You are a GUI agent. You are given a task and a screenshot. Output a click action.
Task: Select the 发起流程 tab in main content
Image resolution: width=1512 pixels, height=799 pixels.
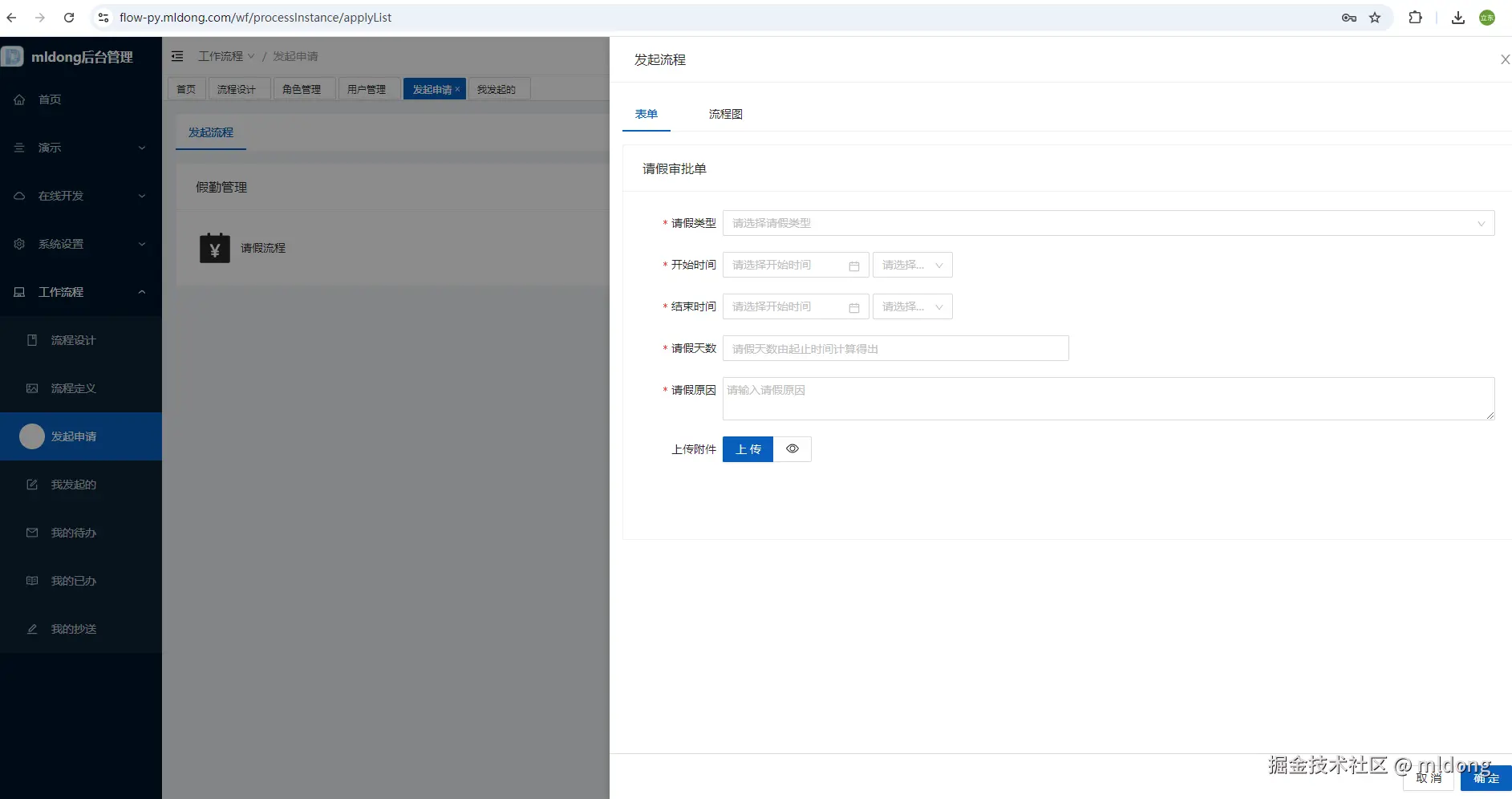[211, 132]
